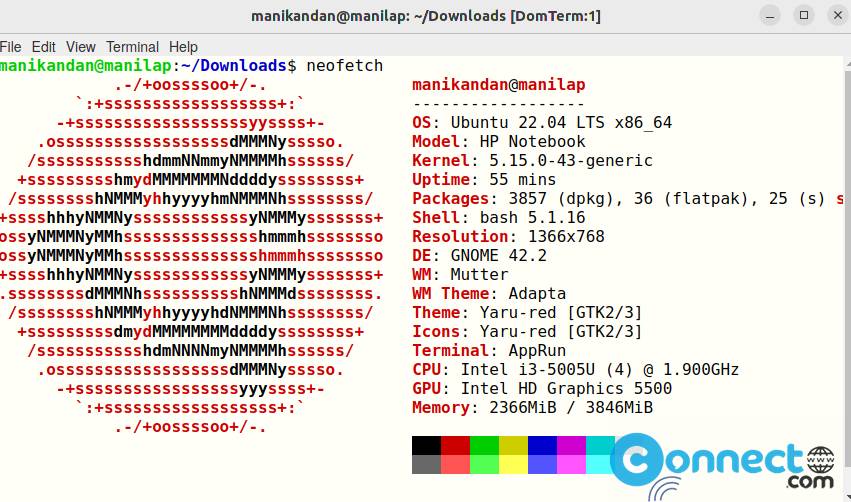Open the Terminal menu
Image resolution: width=851 pixels, height=502 pixels.
tap(132, 47)
